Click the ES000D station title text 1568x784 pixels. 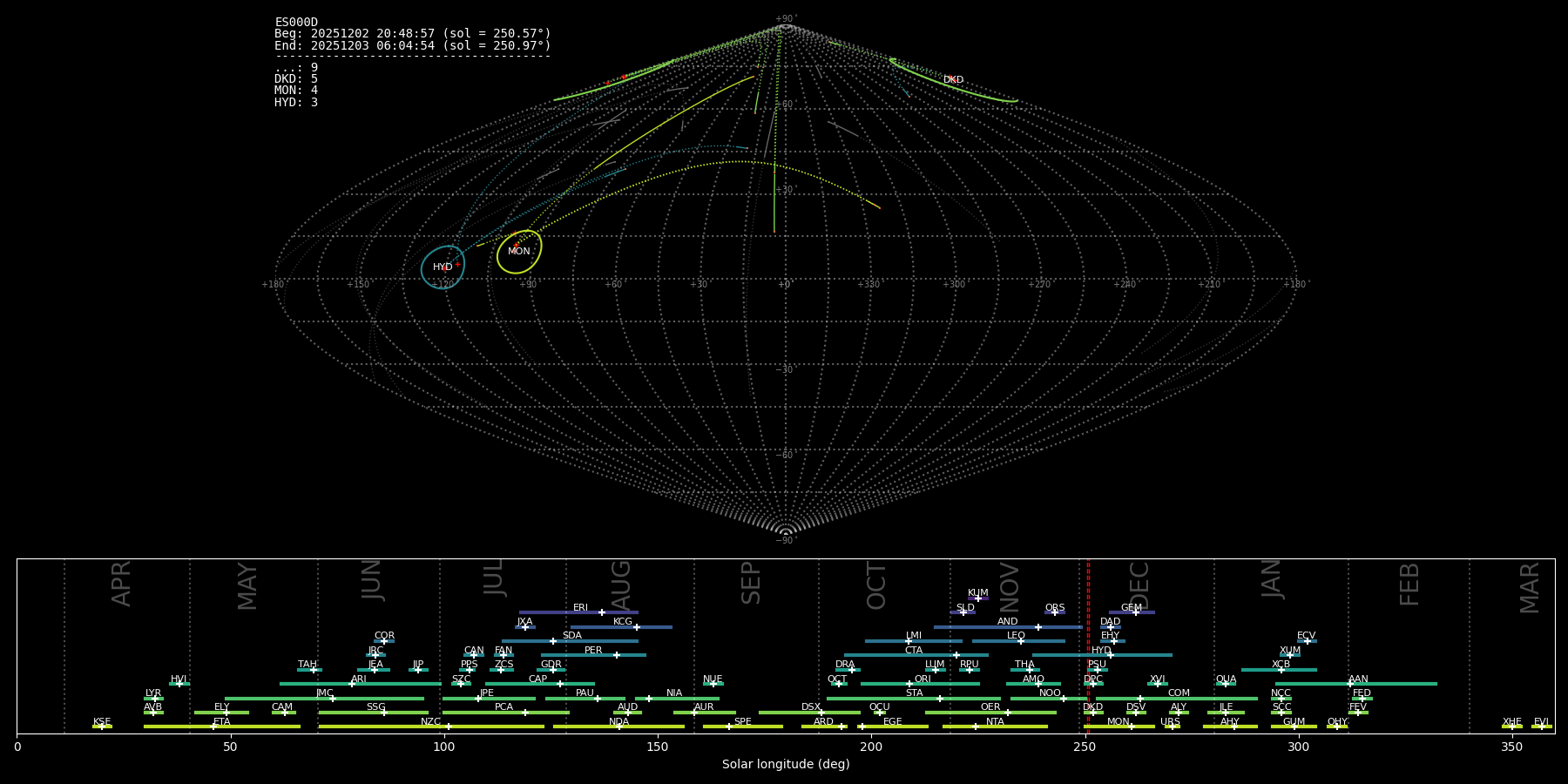coord(296,23)
